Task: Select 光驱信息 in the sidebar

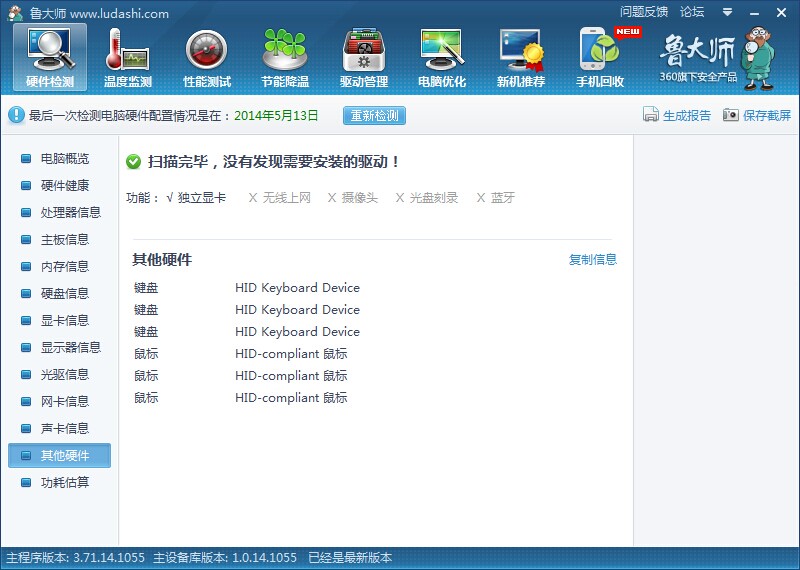Action: coord(59,375)
